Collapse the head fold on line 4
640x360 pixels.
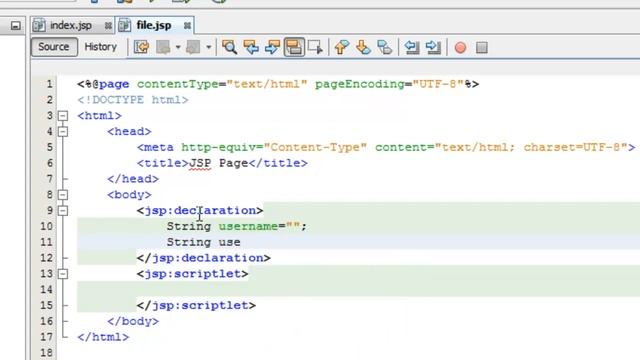(62, 131)
